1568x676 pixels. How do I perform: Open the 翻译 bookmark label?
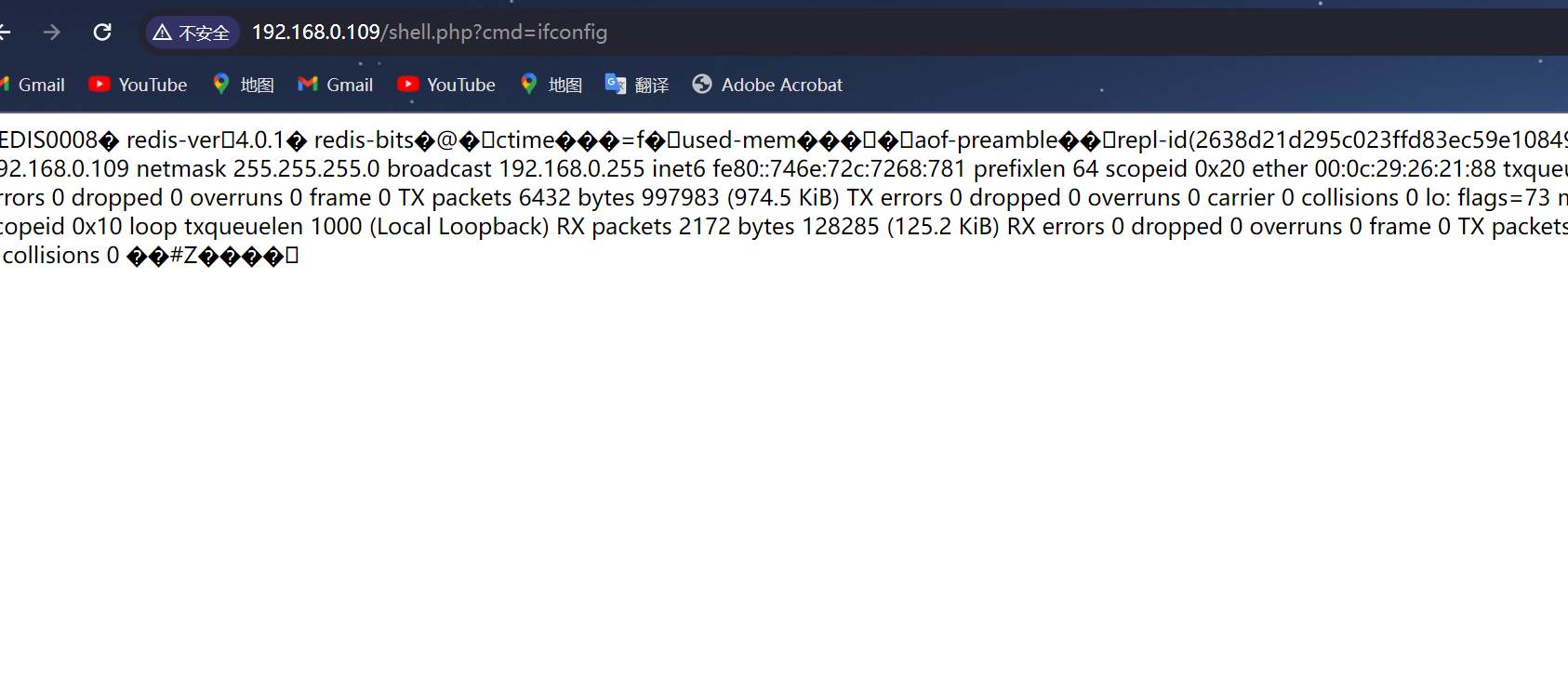652,86
